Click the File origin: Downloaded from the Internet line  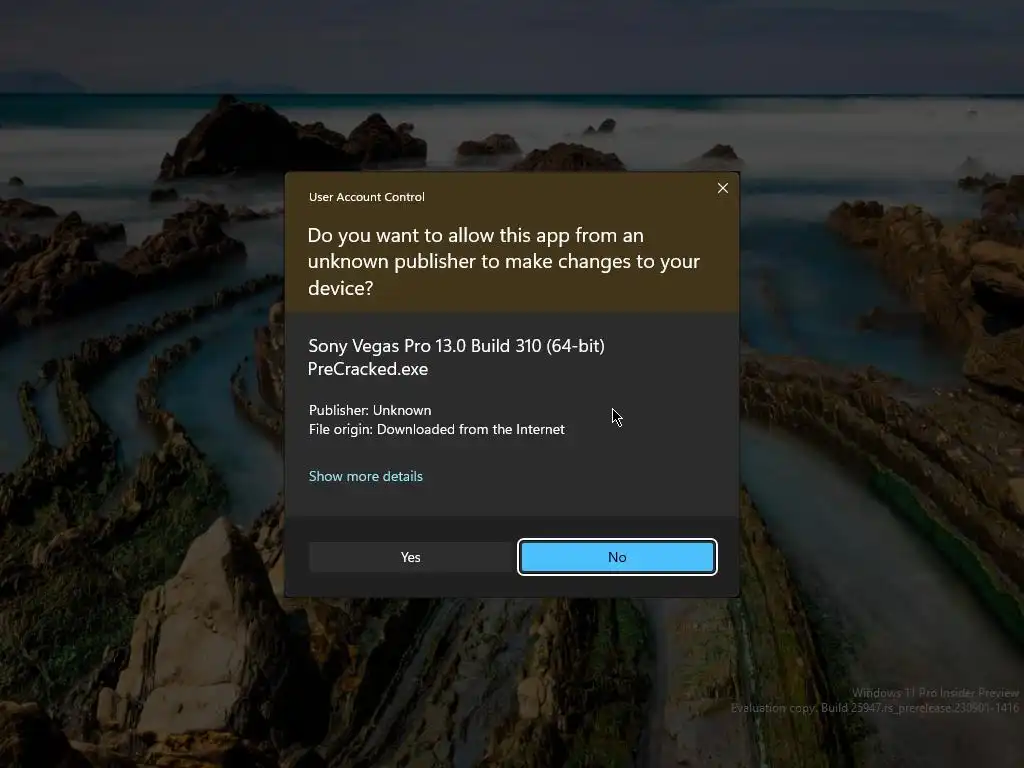click(x=436, y=429)
